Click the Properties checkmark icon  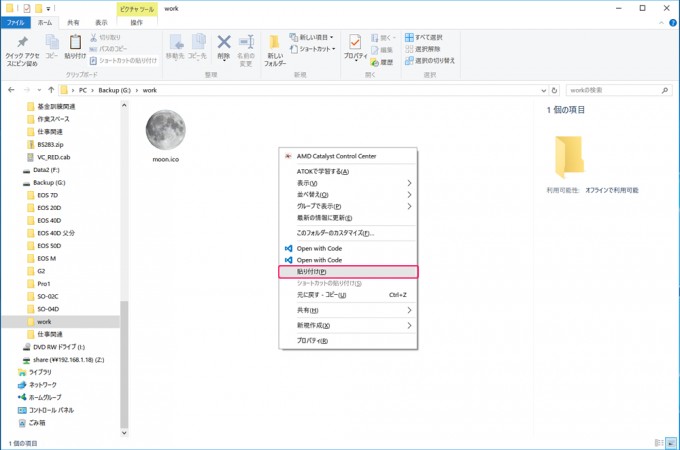tap(355, 42)
